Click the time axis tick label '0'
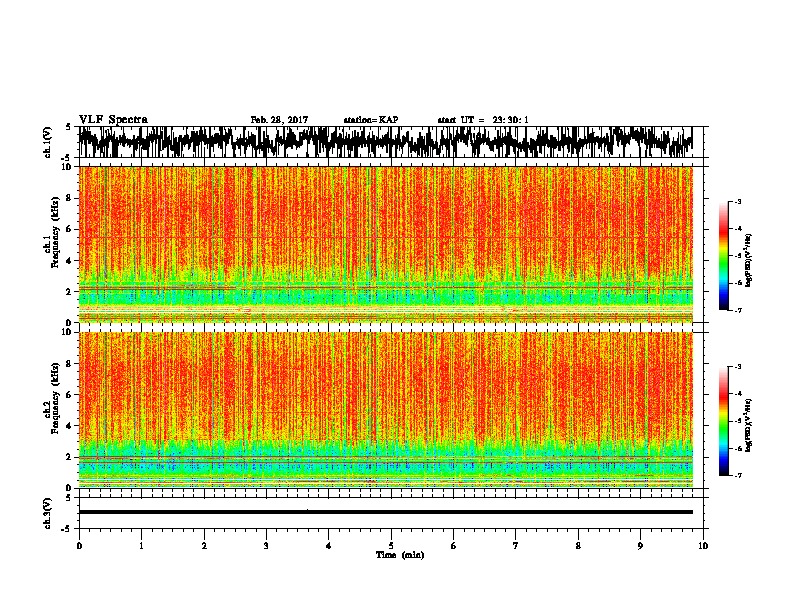The height and width of the screenshot is (612, 792). (79, 546)
